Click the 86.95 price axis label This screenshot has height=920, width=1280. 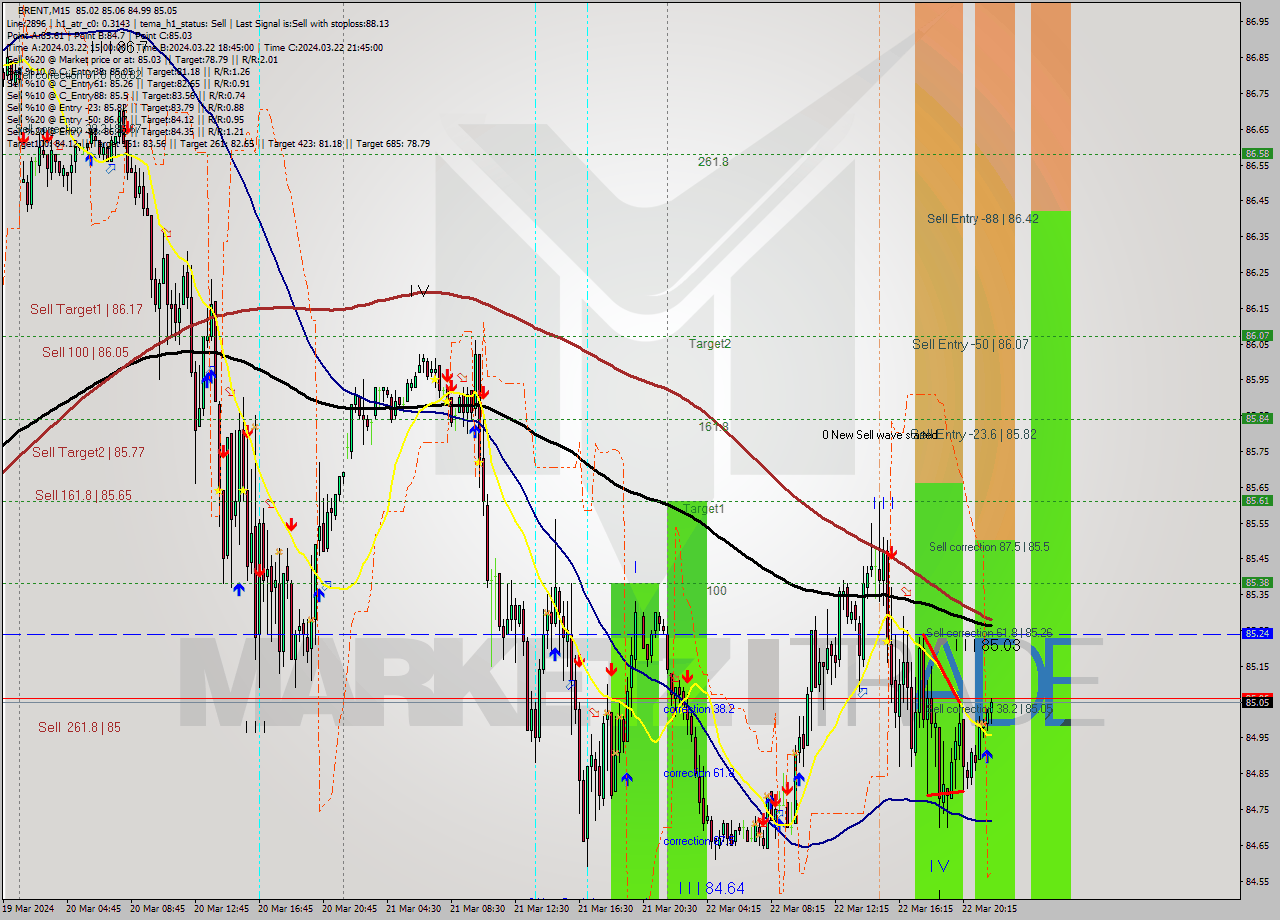click(1257, 21)
